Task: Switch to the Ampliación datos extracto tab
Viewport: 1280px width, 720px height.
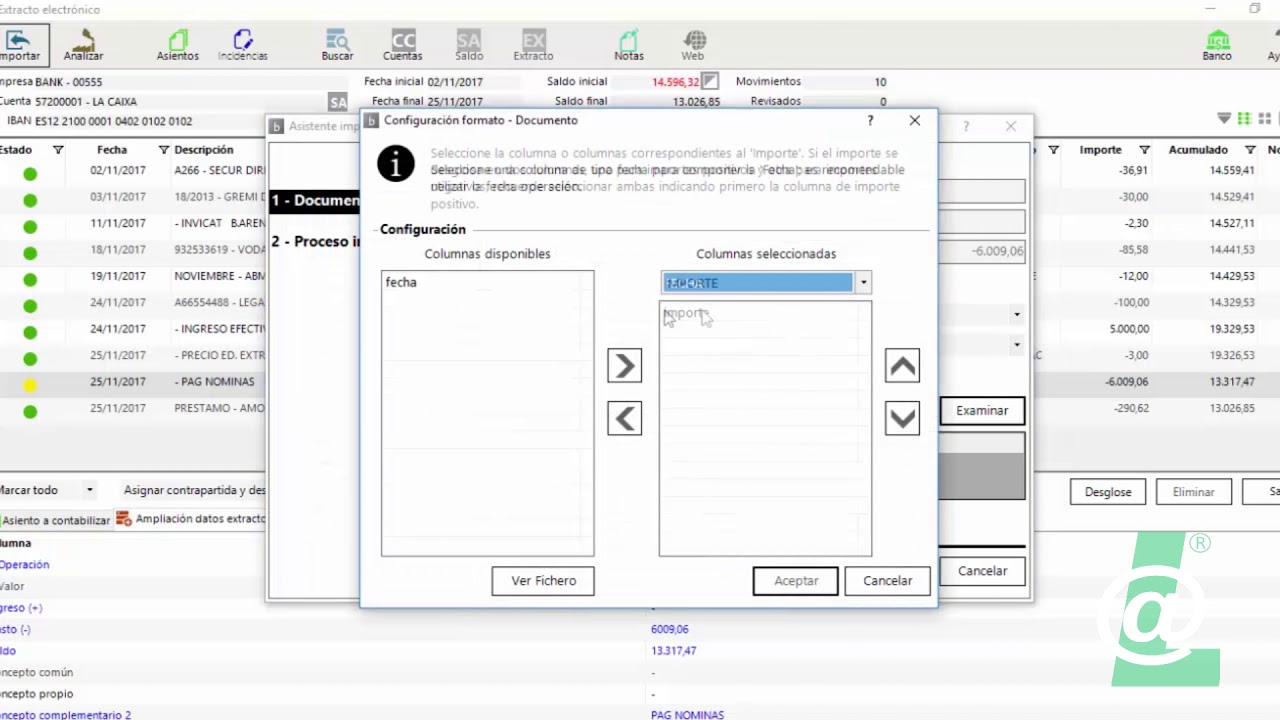Action: 191,519
